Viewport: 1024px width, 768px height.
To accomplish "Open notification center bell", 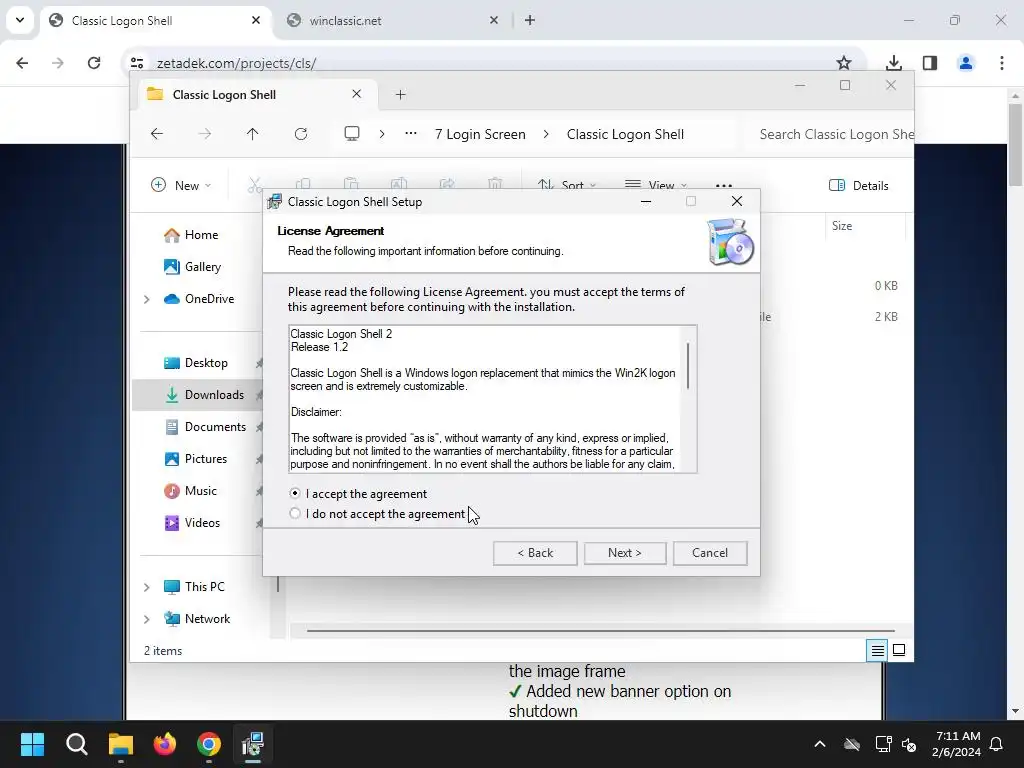I will [x=997, y=744].
